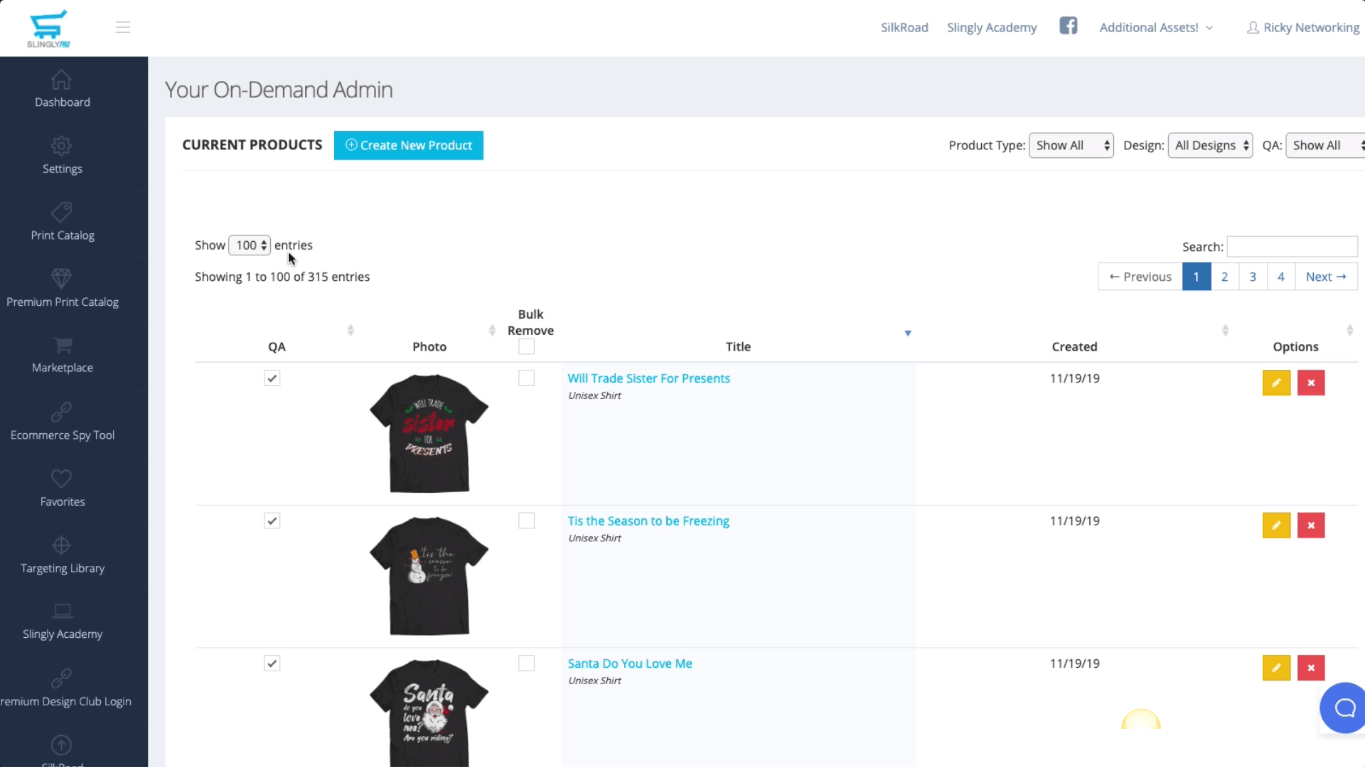
Task: Check bulk remove for Tis the Season to be Freezing
Action: point(526,521)
